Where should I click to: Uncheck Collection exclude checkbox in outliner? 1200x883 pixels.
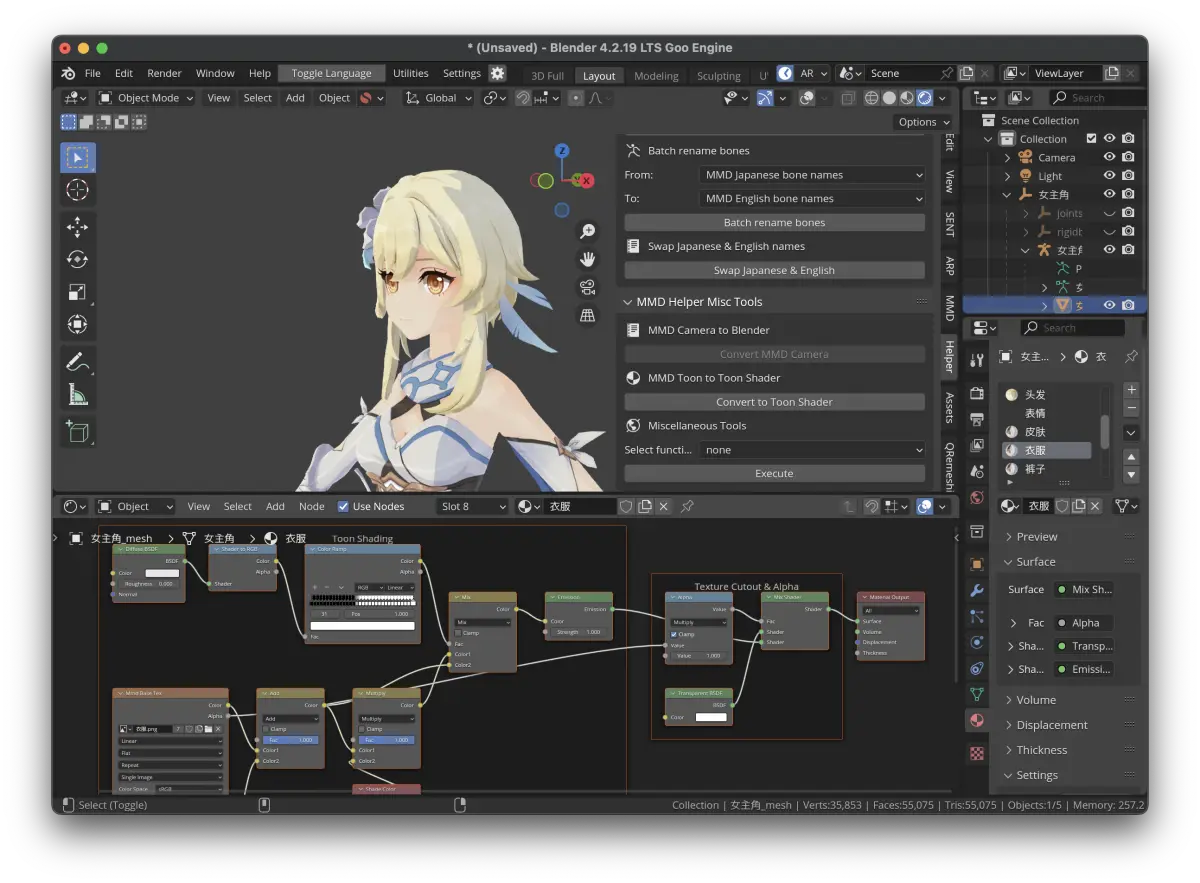click(1091, 139)
